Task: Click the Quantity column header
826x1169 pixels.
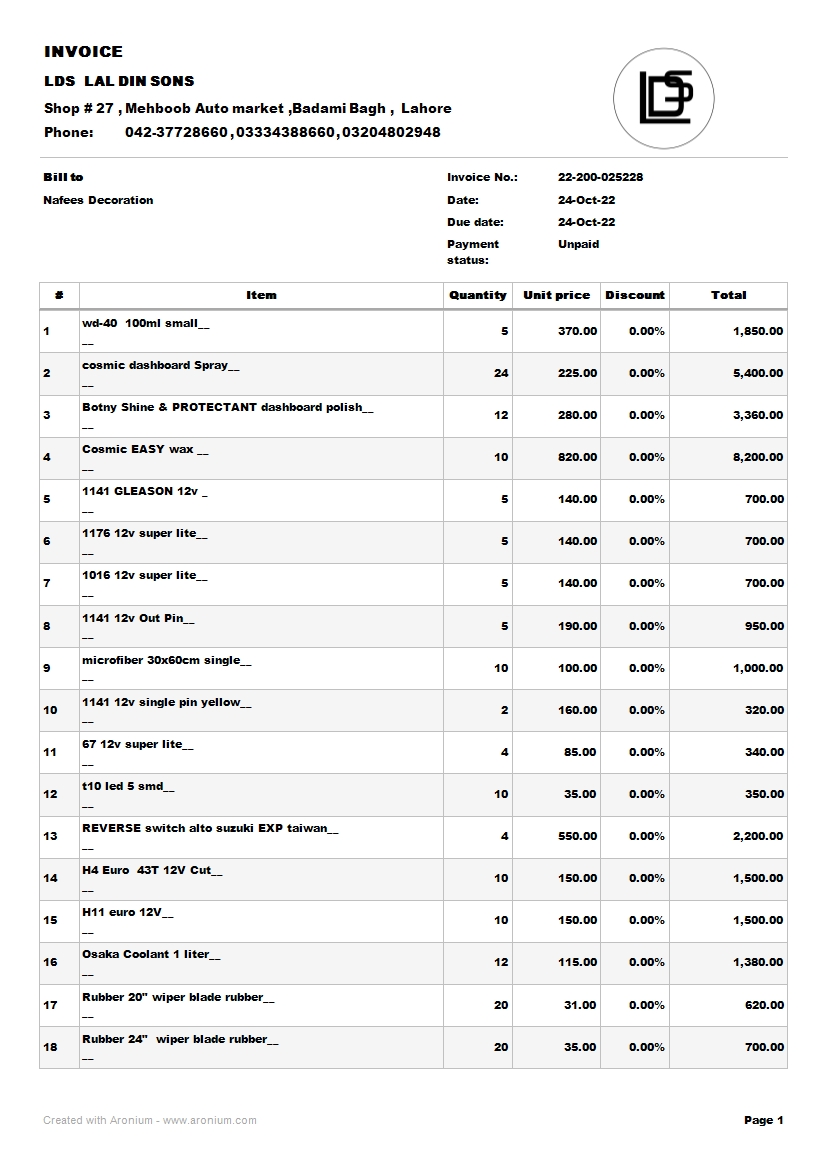Action: [478, 295]
